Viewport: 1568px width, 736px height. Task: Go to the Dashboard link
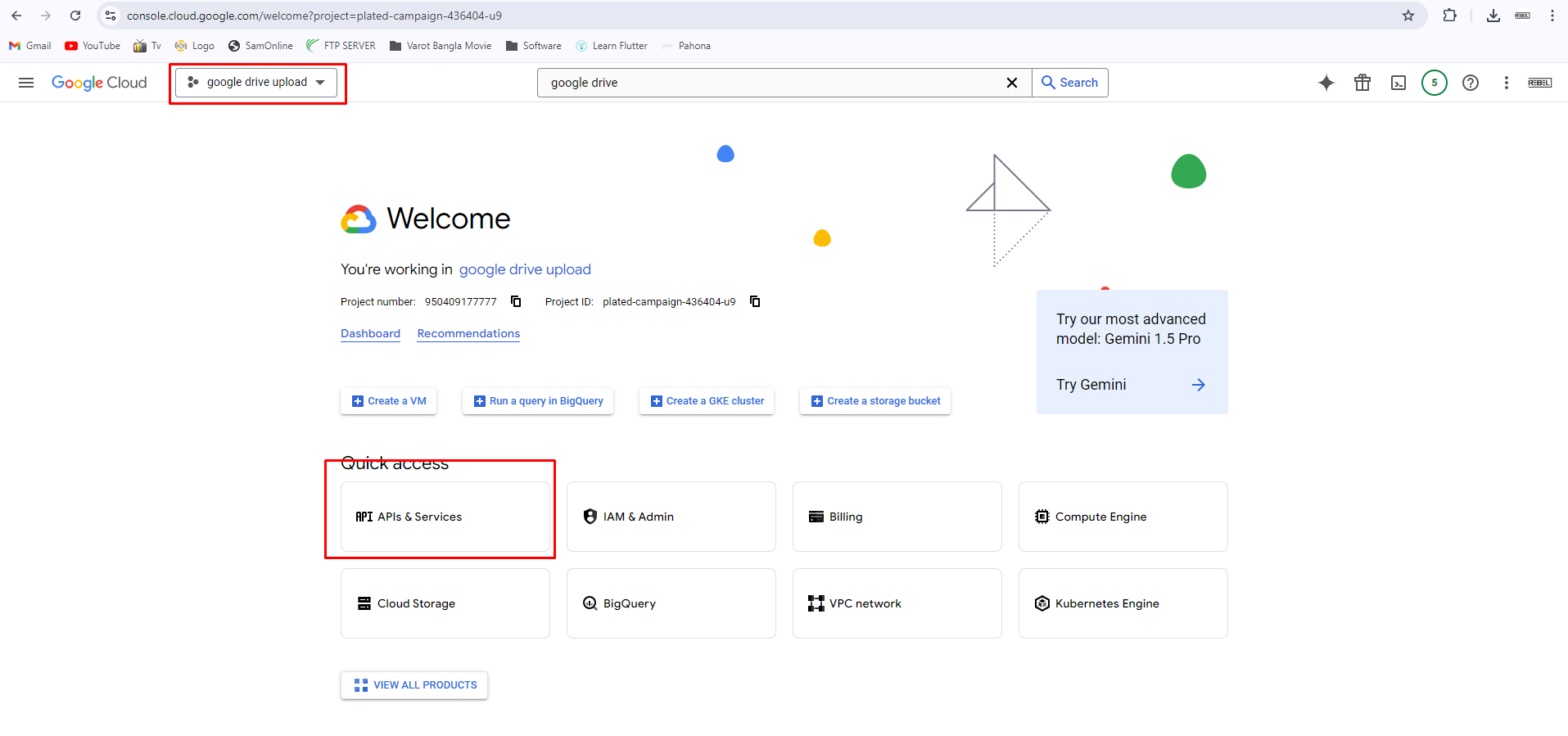tap(370, 333)
